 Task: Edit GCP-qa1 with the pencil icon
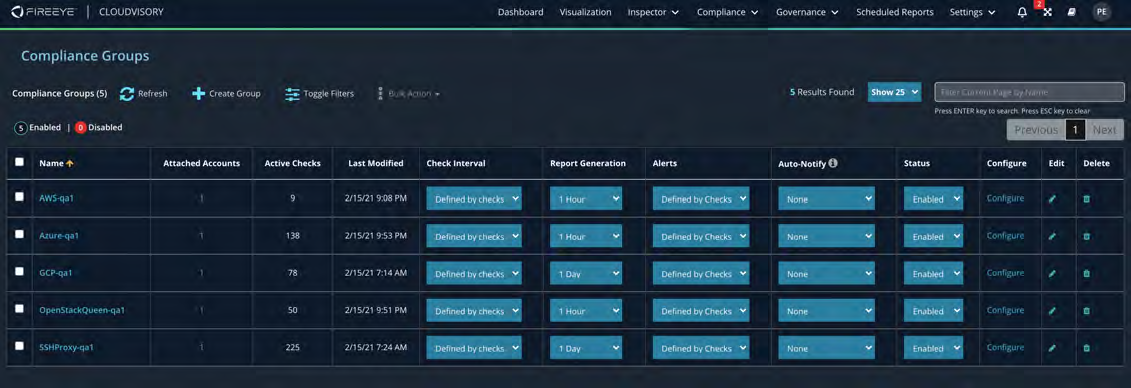pyautogui.click(x=1052, y=274)
